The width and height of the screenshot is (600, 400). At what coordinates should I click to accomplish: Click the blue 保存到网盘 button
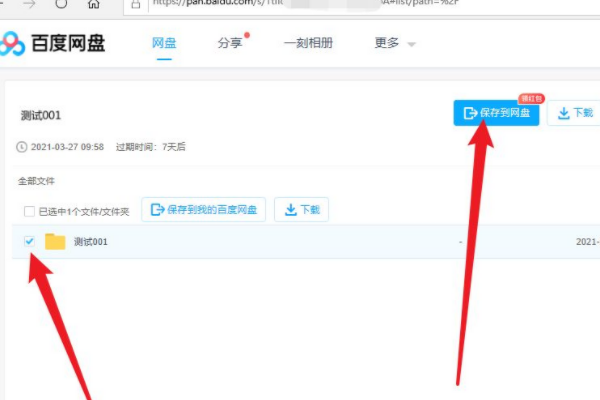[496, 113]
